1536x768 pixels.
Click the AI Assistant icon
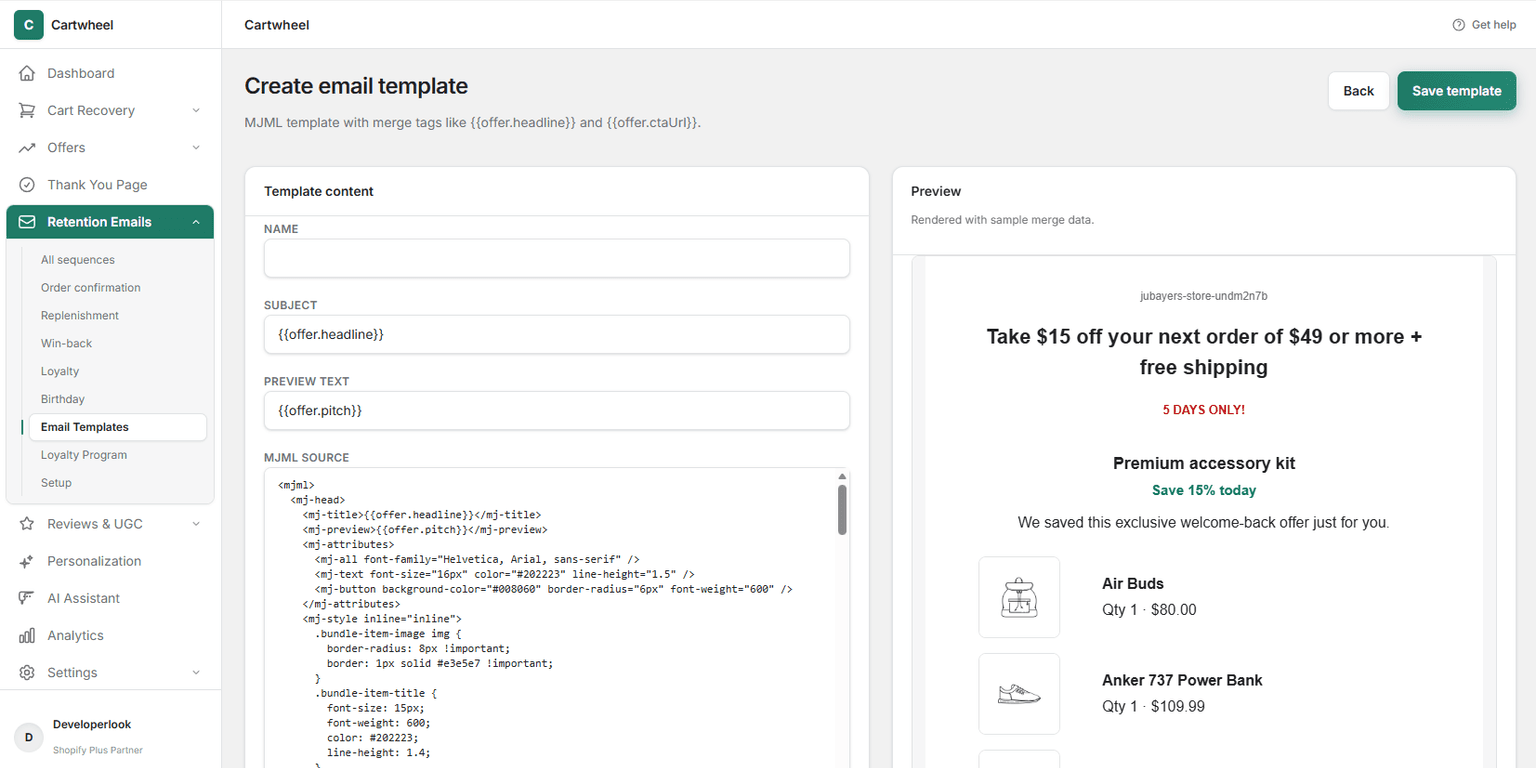coord(27,598)
